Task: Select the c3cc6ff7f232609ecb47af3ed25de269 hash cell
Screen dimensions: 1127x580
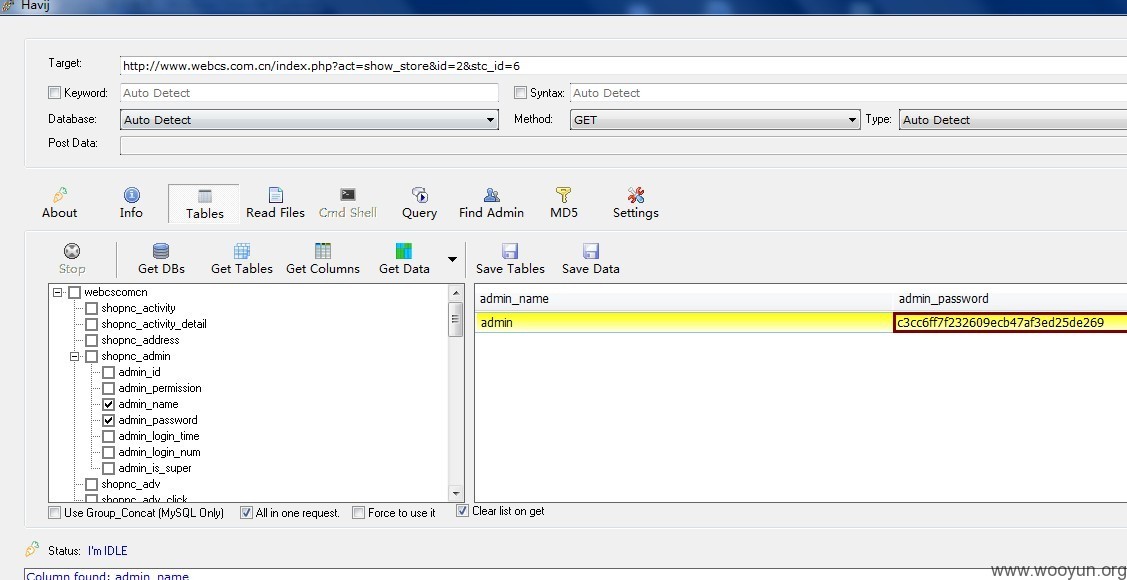Action: click(x=1010, y=323)
